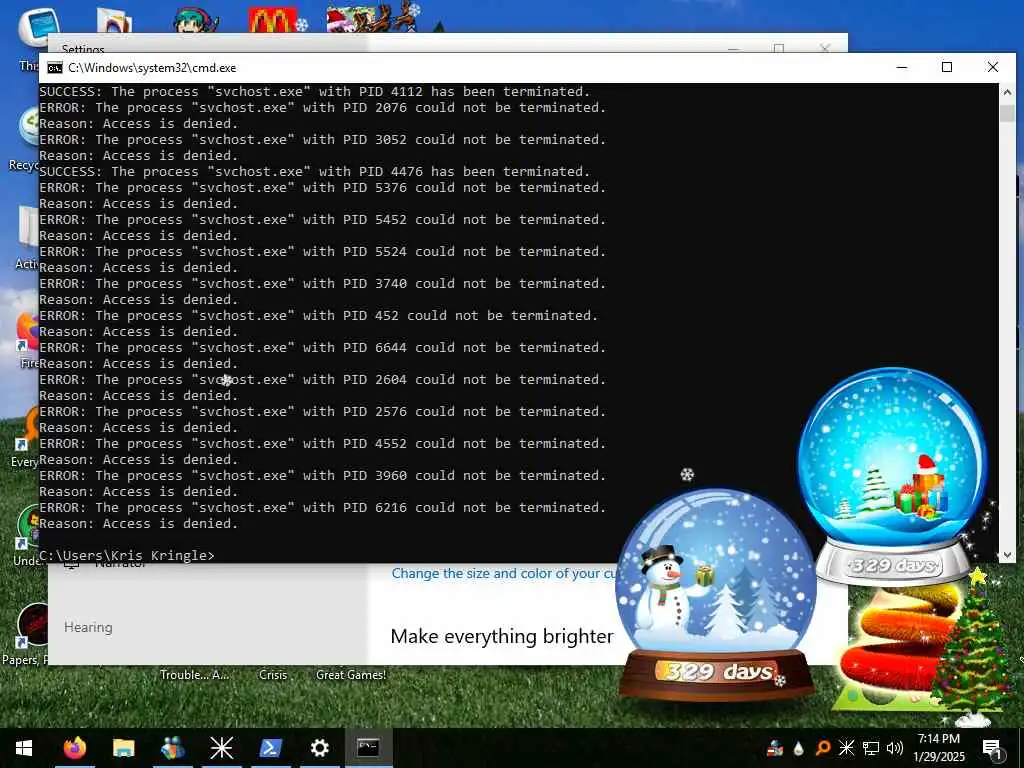This screenshot has width=1024, height=768.
Task: Click the cmd.exe window title text
Action: [x=152, y=68]
